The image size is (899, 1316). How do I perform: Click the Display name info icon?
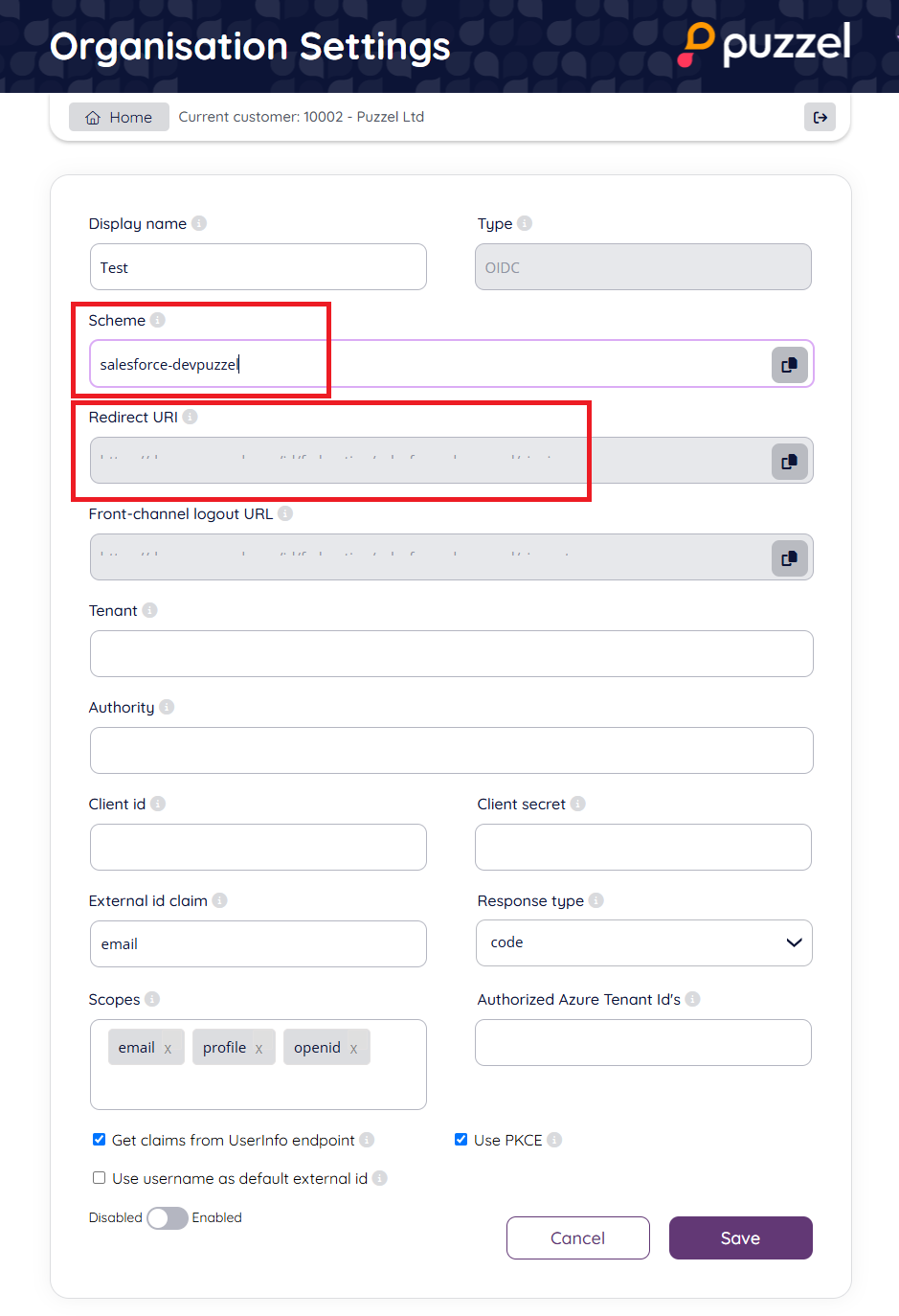coord(199,223)
